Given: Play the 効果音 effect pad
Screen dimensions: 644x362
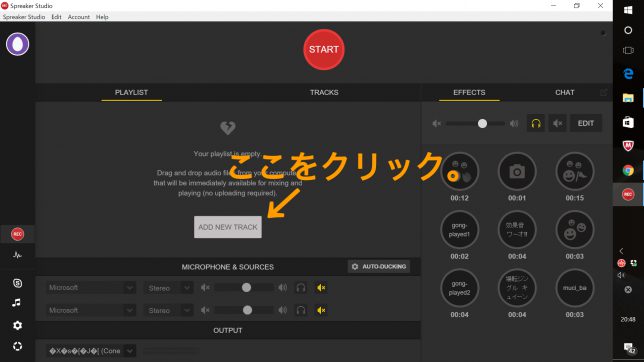Looking at the screenshot, I should (517, 230).
